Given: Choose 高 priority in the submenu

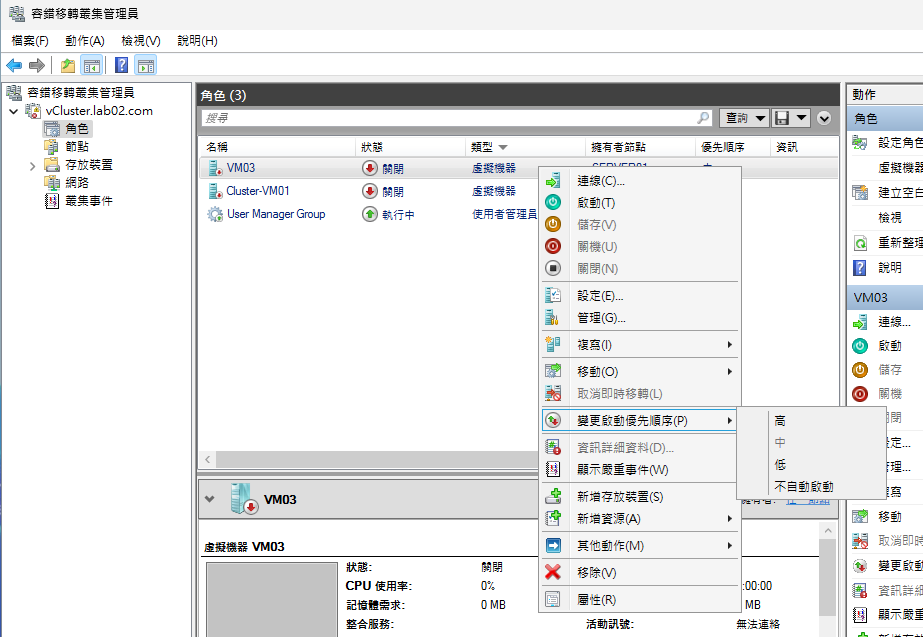Looking at the screenshot, I should click(x=780, y=421).
